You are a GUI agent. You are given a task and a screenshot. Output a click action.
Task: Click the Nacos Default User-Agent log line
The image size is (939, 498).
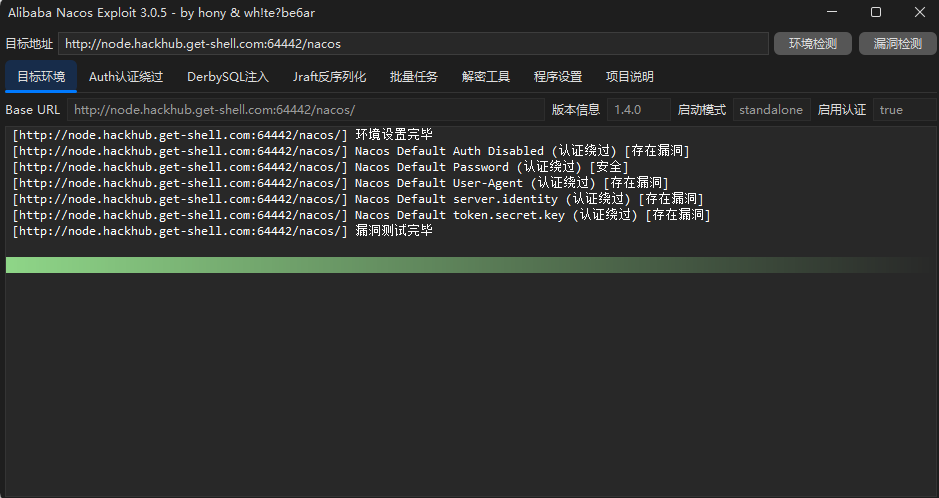340,183
